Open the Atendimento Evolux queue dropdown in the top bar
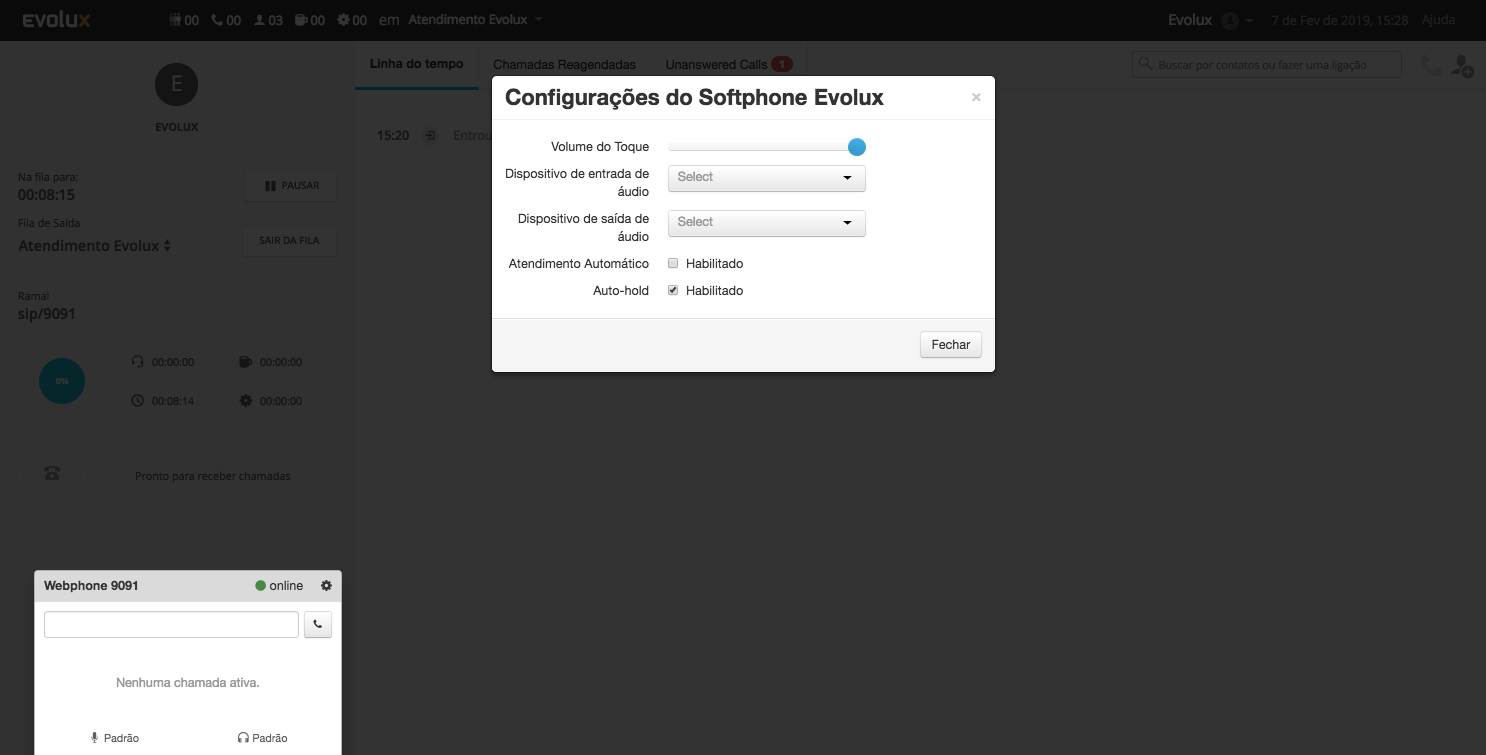The width and height of the screenshot is (1486, 755). 476,20
